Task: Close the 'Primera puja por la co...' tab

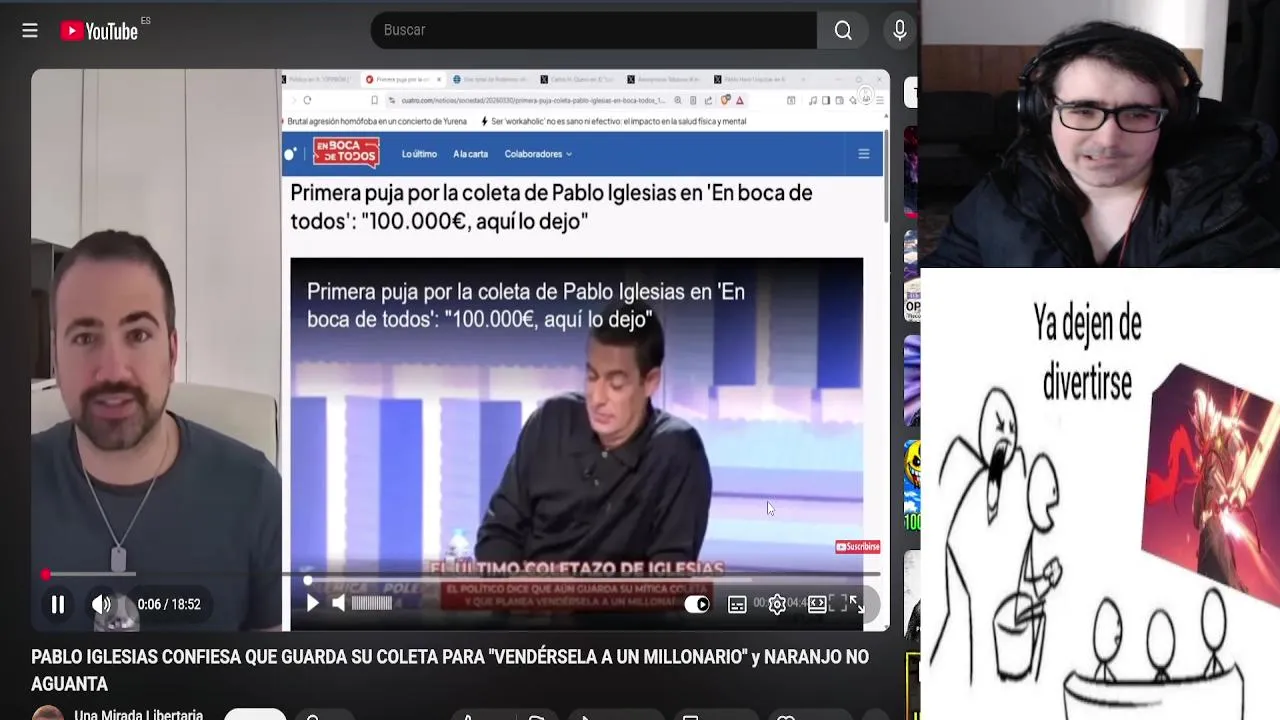Action: (439, 79)
